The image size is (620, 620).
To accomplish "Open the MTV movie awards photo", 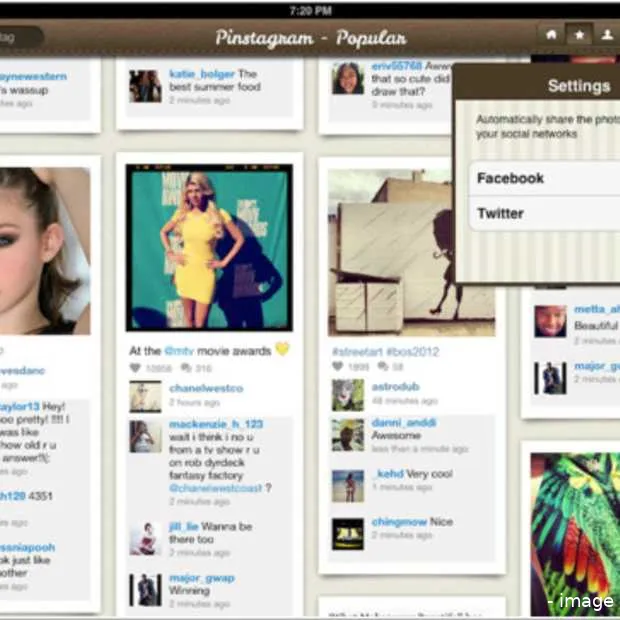I will [x=209, y=248].
